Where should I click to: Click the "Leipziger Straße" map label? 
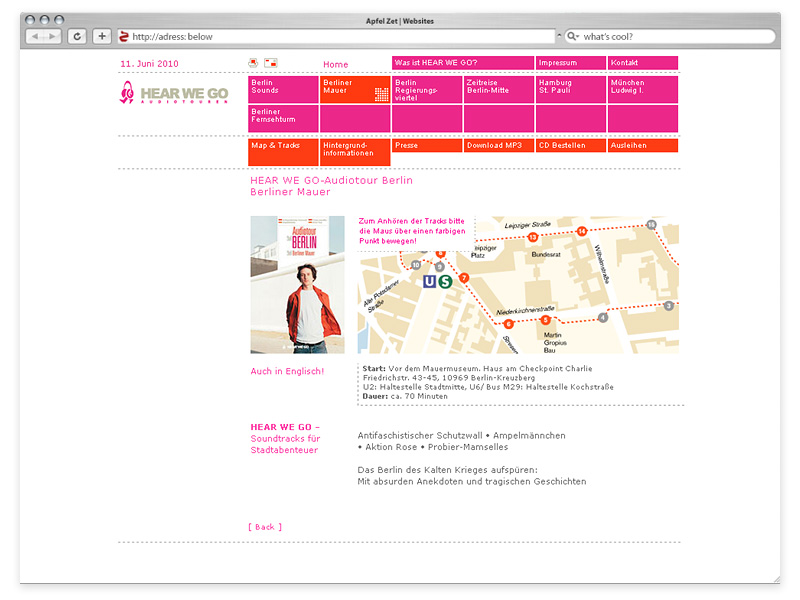point(528,224)
